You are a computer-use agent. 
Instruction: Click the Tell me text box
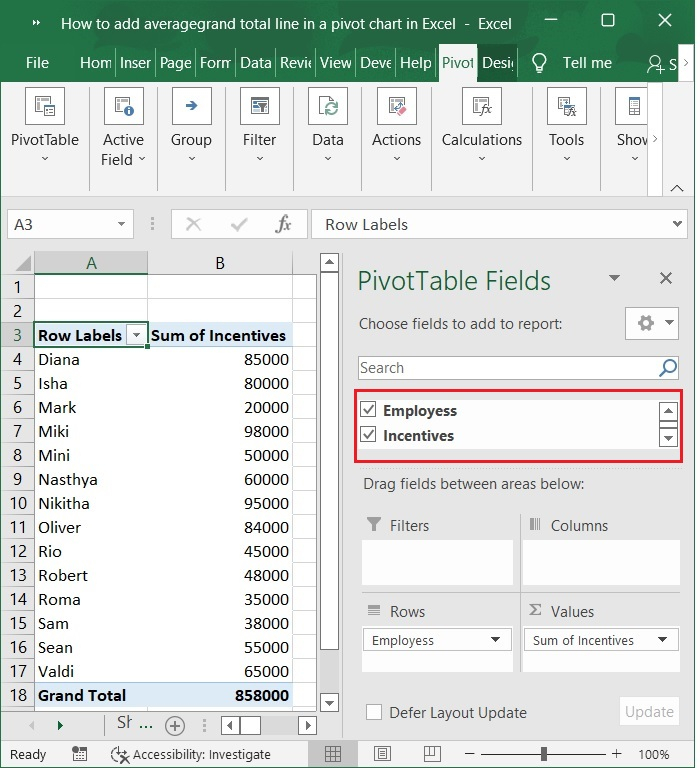click(587, 63)
